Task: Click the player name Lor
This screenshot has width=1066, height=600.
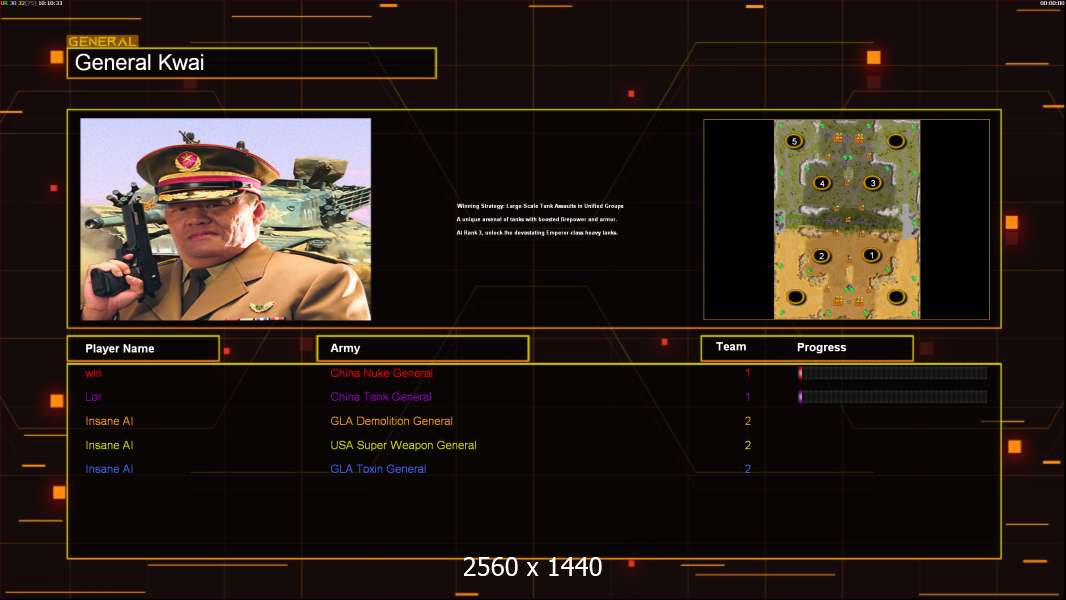Action: [x=93, y=397]
